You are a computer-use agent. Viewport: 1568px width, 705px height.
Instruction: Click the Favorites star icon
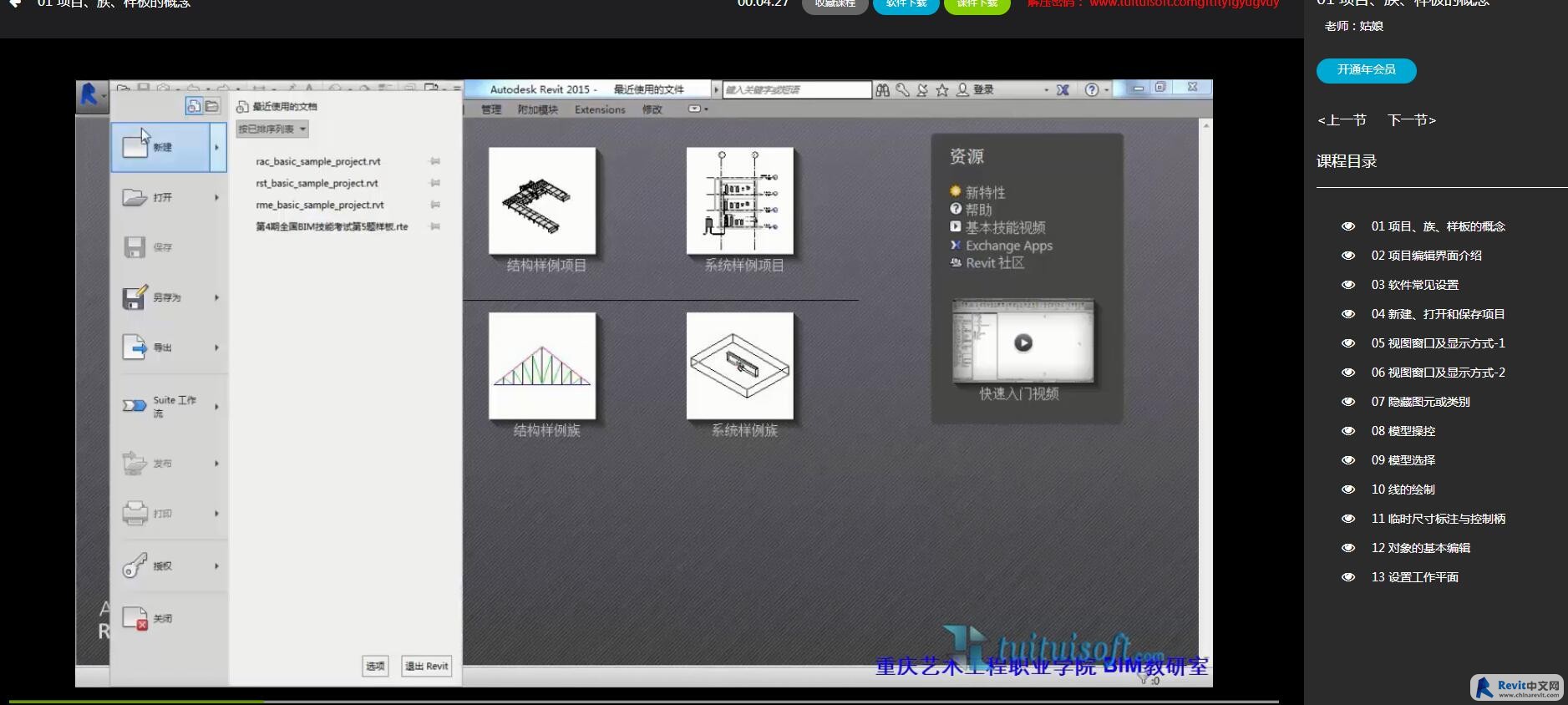(x=942, y=89)
